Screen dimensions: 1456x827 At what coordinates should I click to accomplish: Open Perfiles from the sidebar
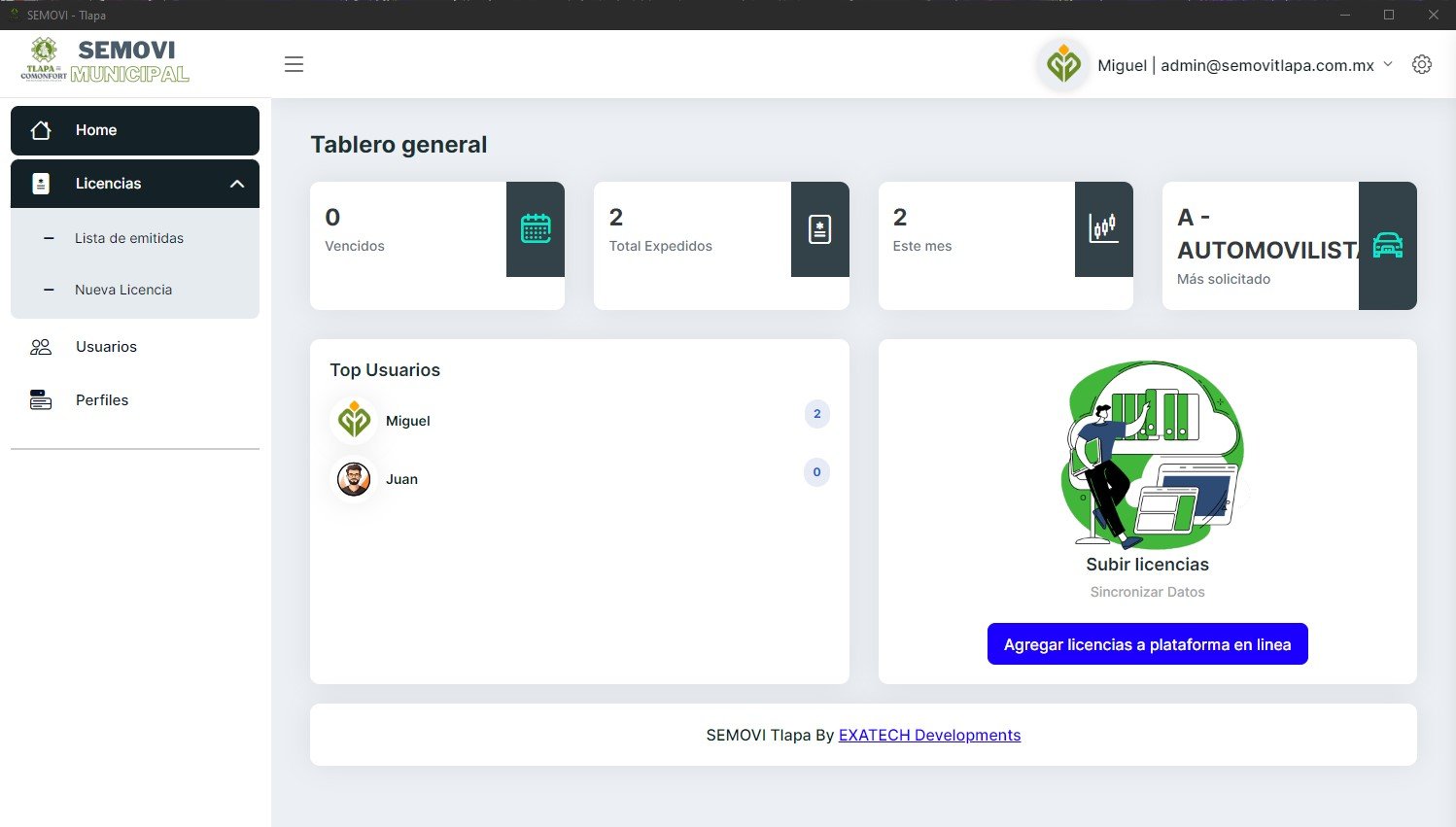click(x=102, y=400)
